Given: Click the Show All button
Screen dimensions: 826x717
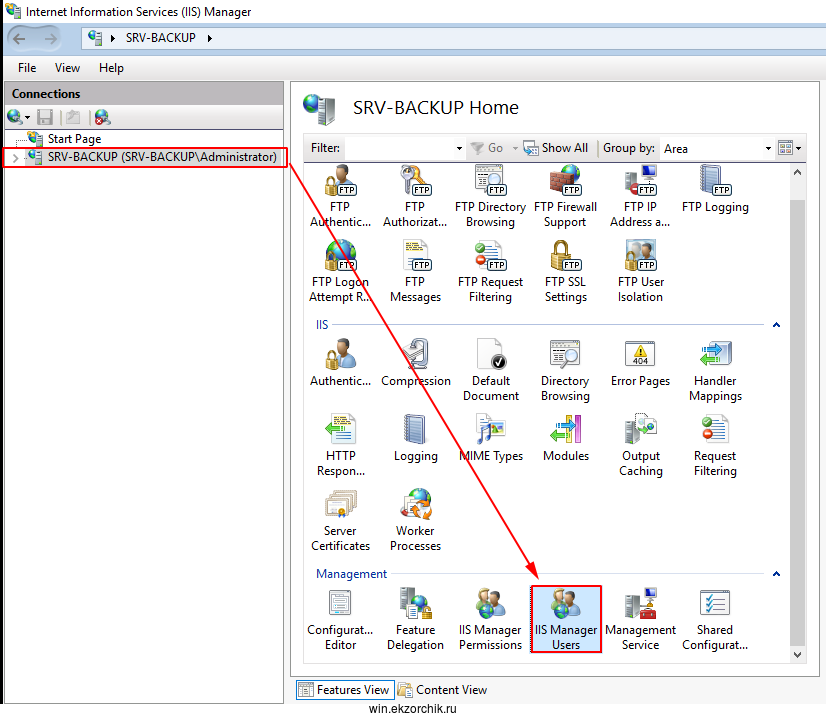Looking at the screenshot, I should [x=556, y=148].
